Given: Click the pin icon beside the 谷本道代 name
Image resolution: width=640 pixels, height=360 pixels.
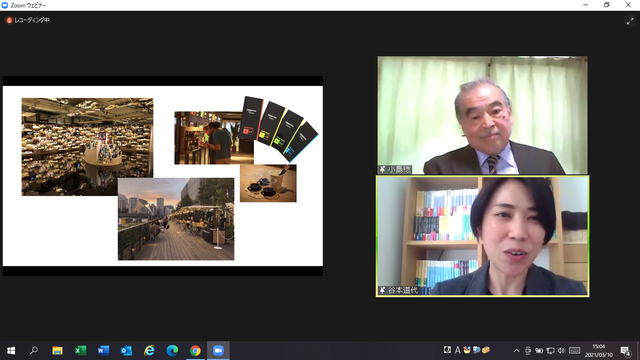Looking at the screenshot, I should [382, 290].
